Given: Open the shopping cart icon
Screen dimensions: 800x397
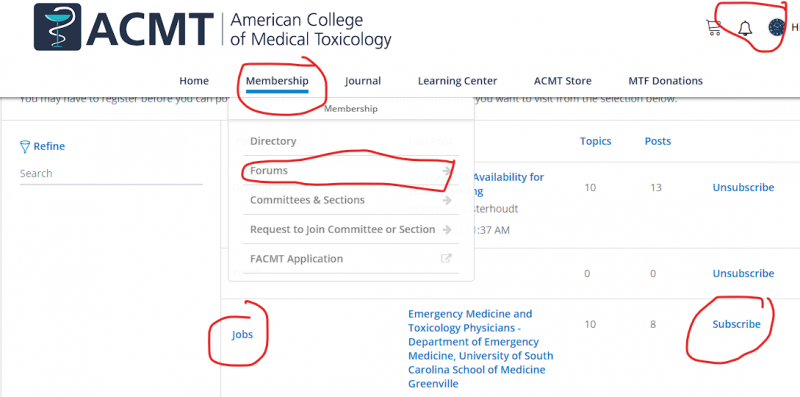Looking at the screenshot, I should tap(713, 27).
